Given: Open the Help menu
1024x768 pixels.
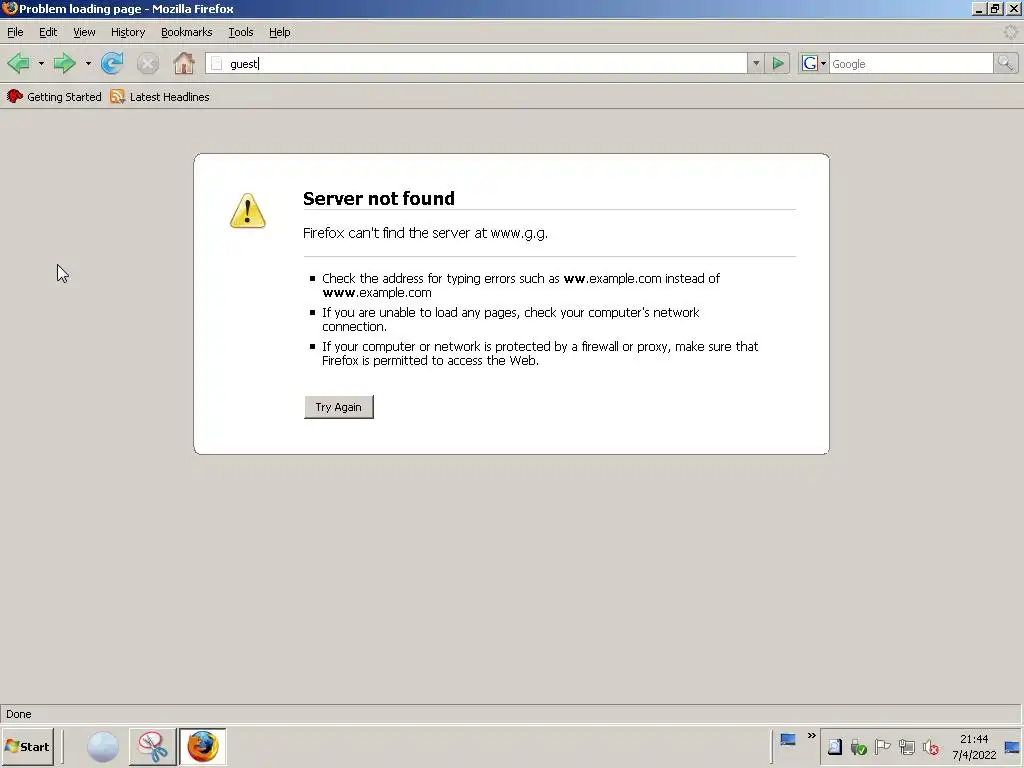Looking at the screenshot, I should pos(280,32).
